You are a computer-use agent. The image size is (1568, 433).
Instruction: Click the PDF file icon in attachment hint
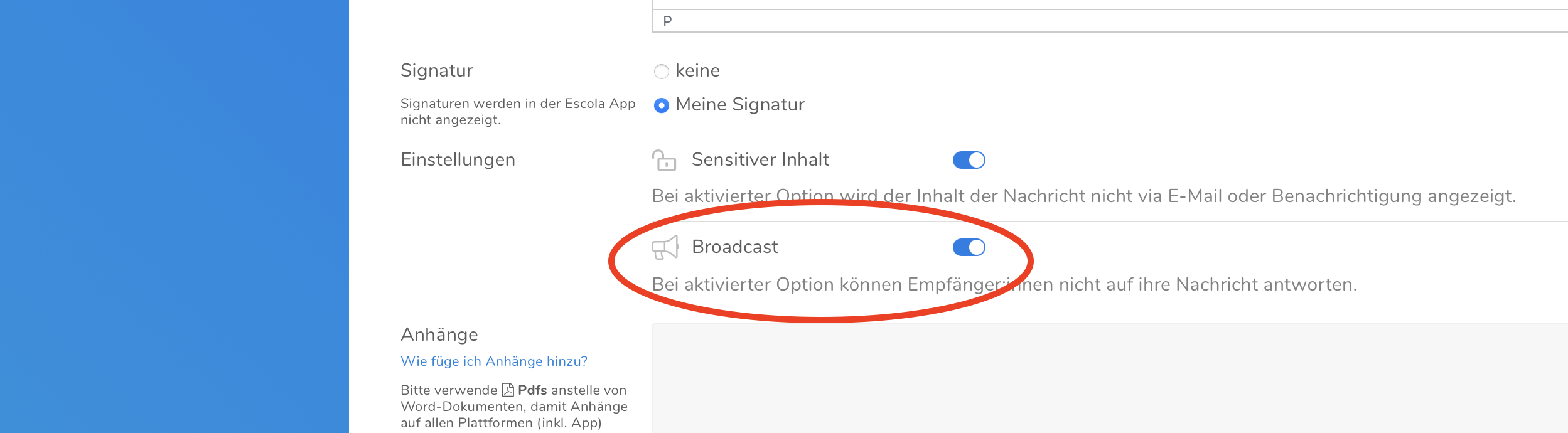(508, 390)
